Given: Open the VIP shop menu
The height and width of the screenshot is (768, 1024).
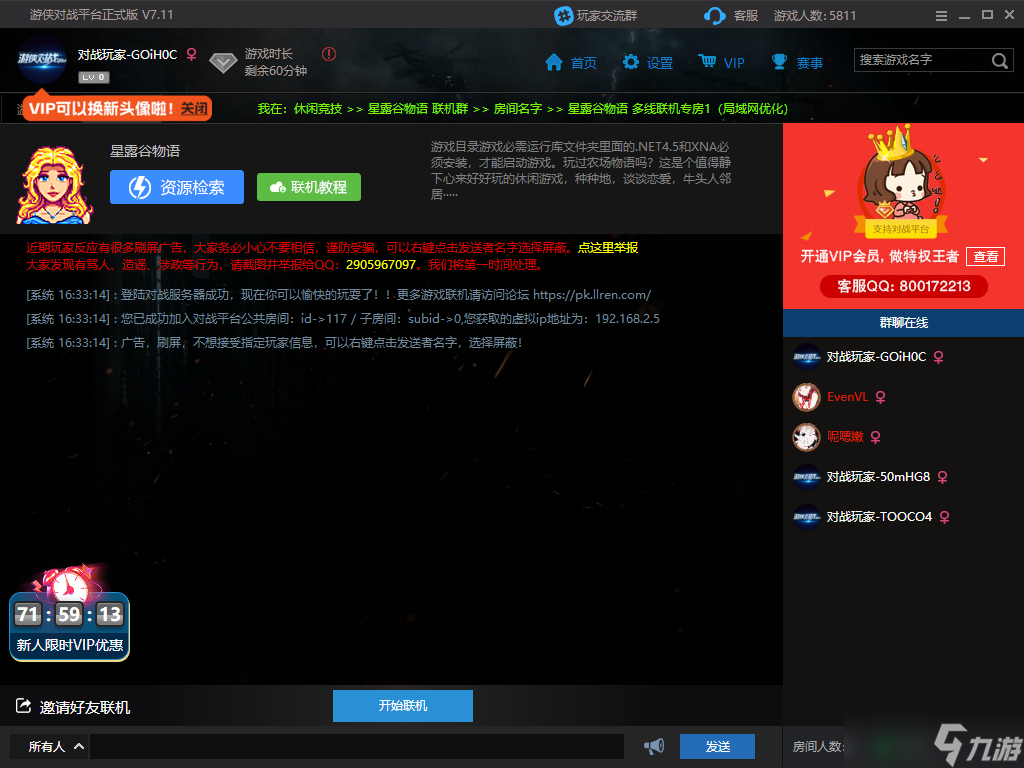Looking at the screenshot, I should [721, 62].
